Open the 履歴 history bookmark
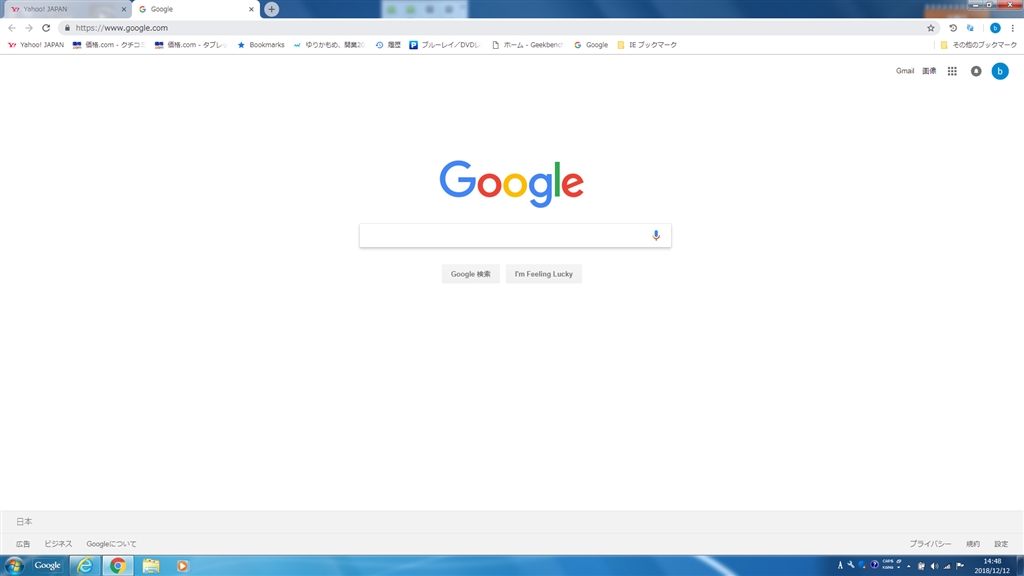This screenshot has width=1024, height=576. 388,45
